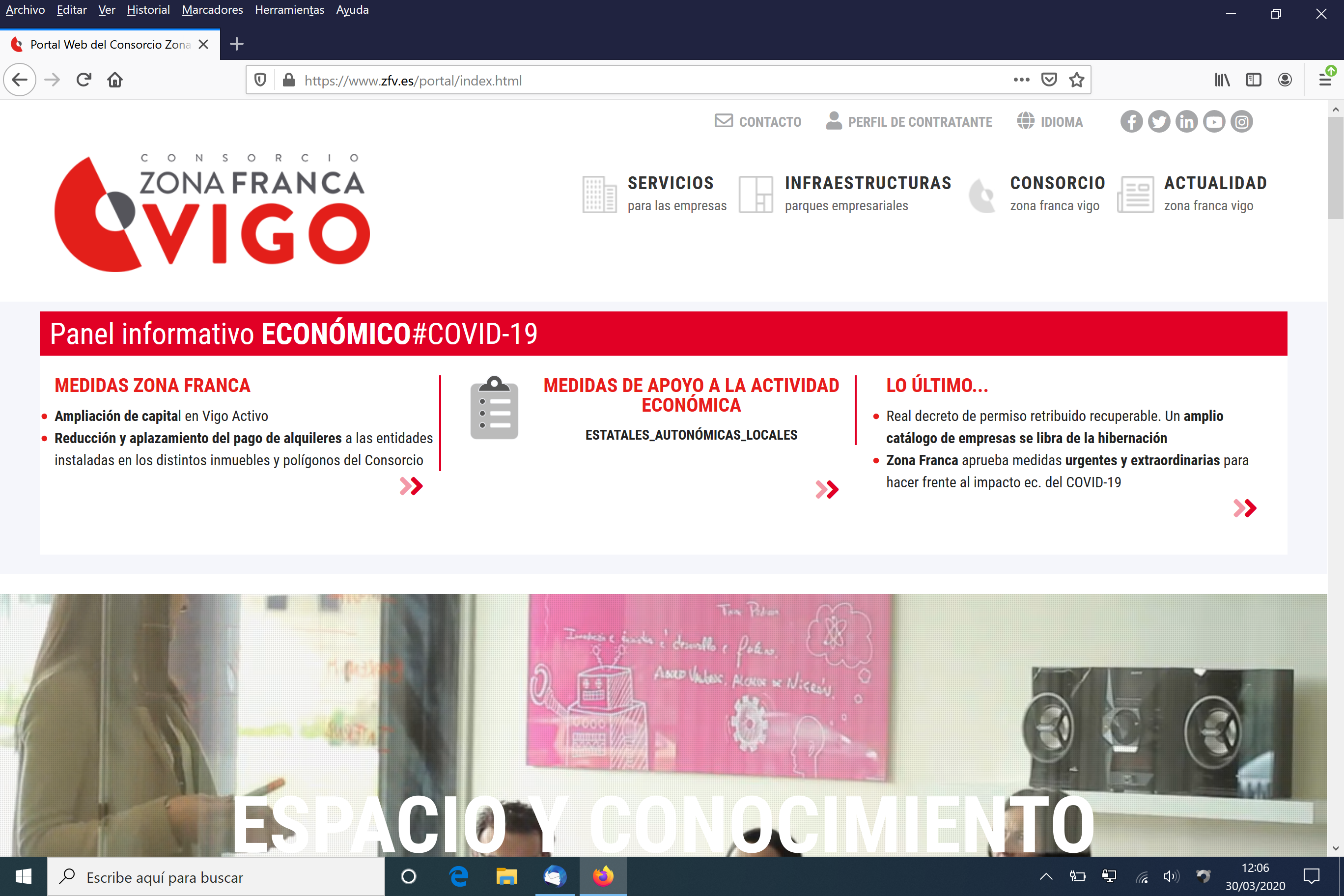Open page actions three-dot menu

tap(1021, 80)
